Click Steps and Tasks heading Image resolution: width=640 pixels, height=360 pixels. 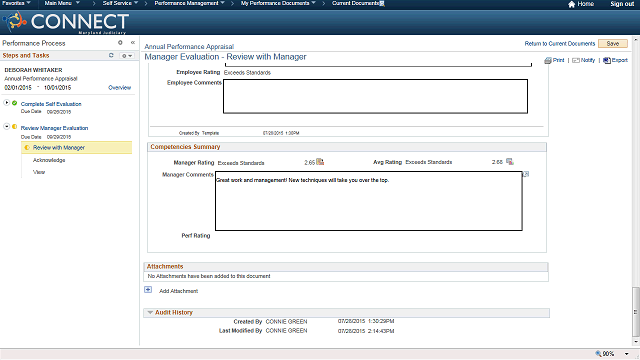[26, 56]
